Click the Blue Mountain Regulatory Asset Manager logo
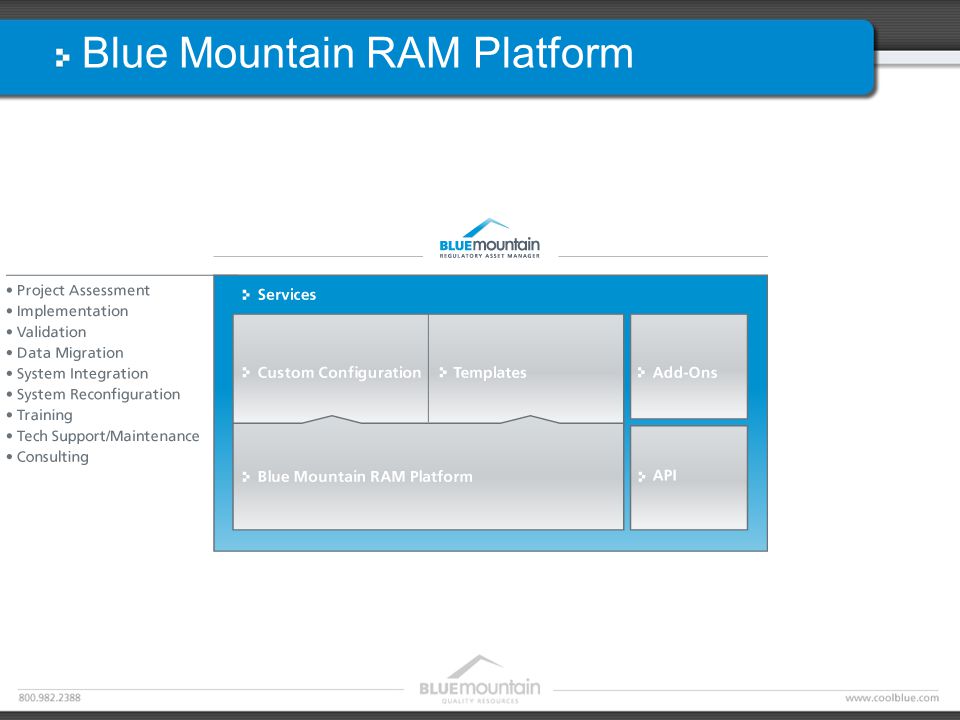Viewport: 960px width, 720px height. coord(490,239)
